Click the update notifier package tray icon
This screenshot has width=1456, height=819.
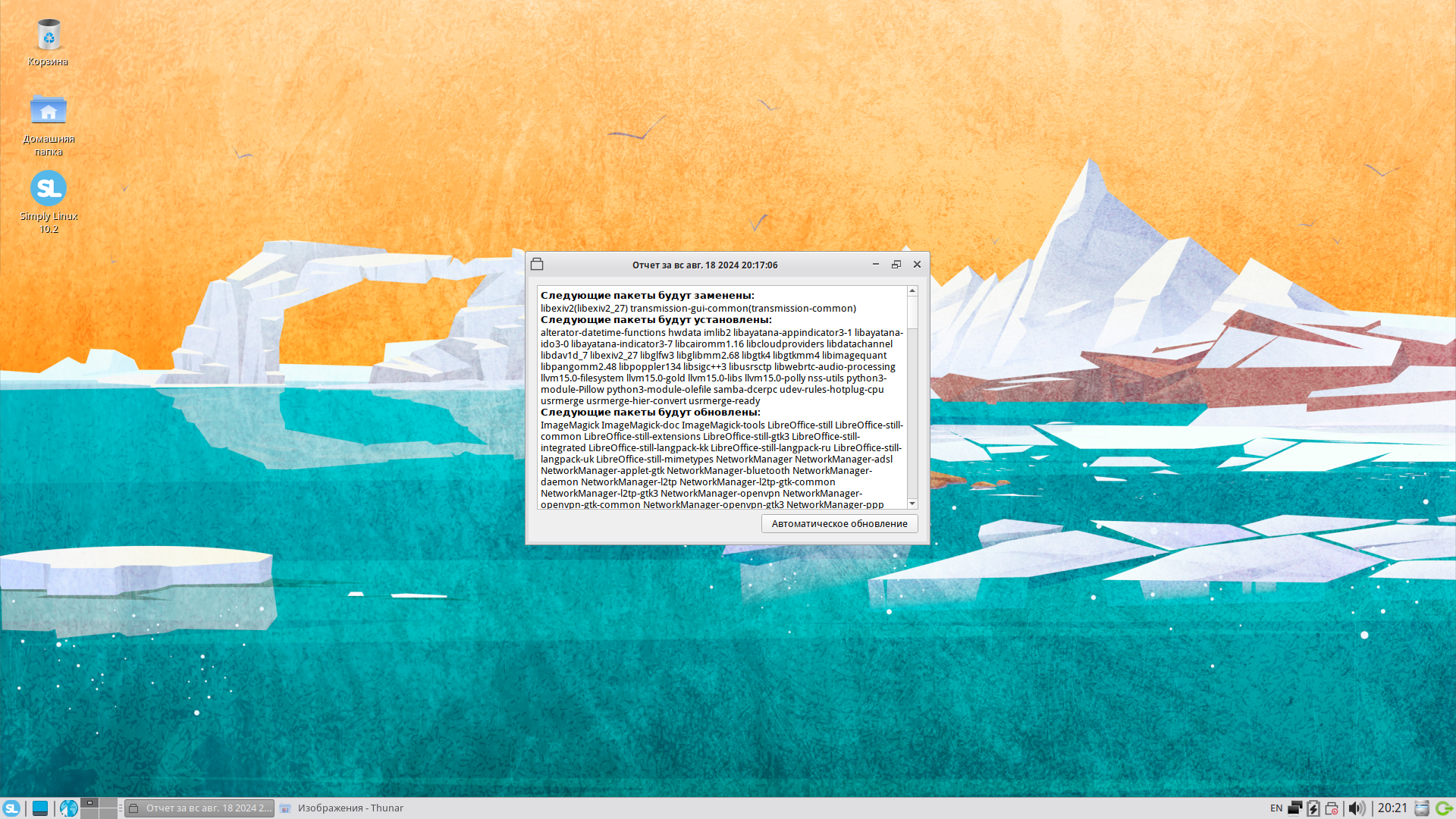click(1332, 808)
